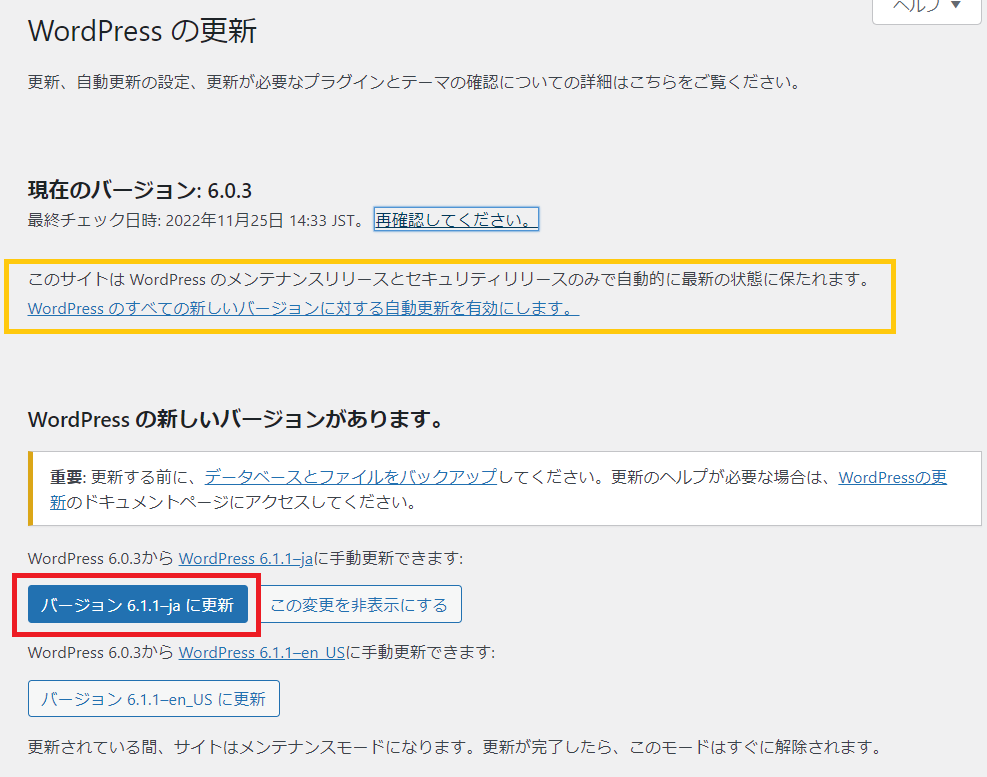Enable auto-updates for all new WordPress versions link
The width and height of the screenshot is (987, 777).
click(x=303, y=309)
